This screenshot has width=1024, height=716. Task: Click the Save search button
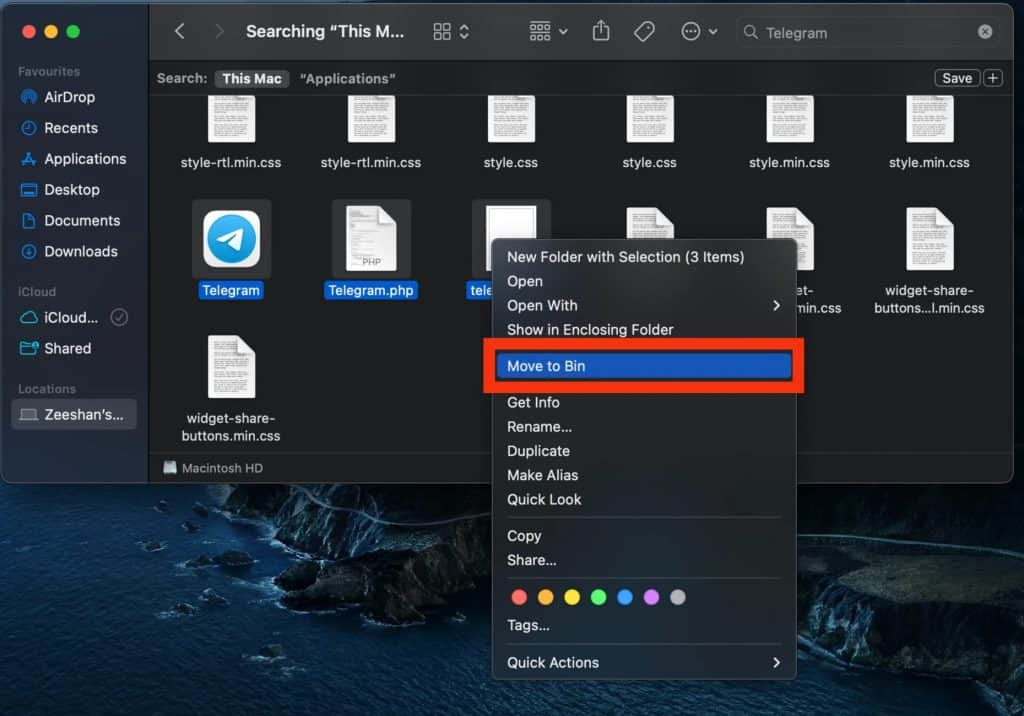(x=956, y=77)
